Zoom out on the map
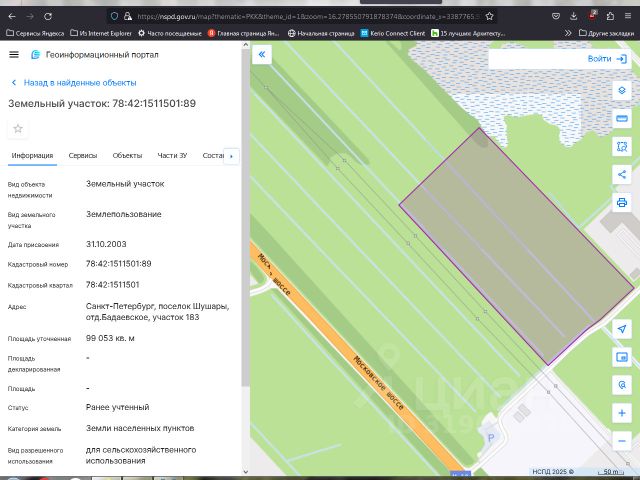 (x=622, y=441)
